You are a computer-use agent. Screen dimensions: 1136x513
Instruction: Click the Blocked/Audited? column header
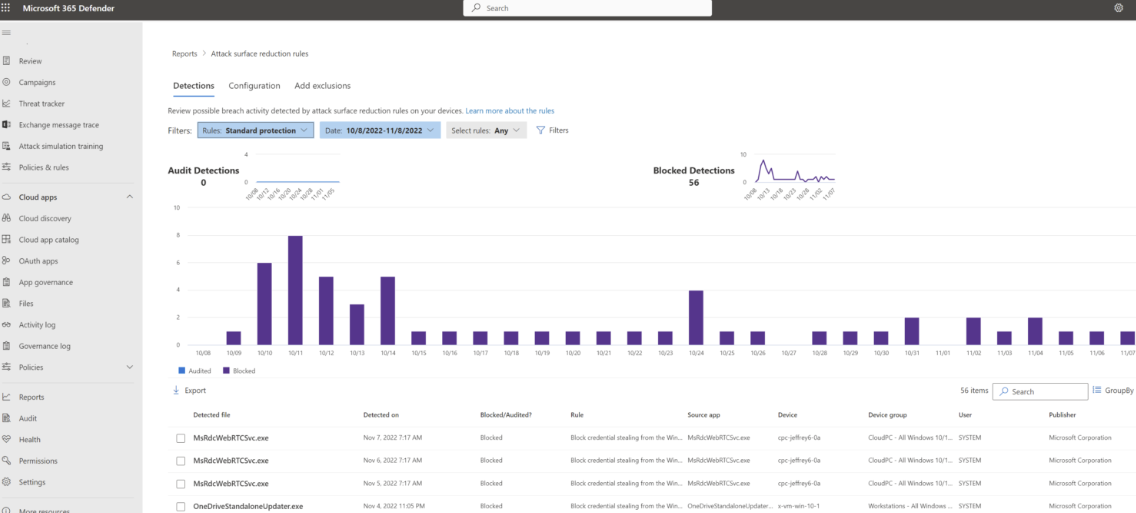[506, 415]
